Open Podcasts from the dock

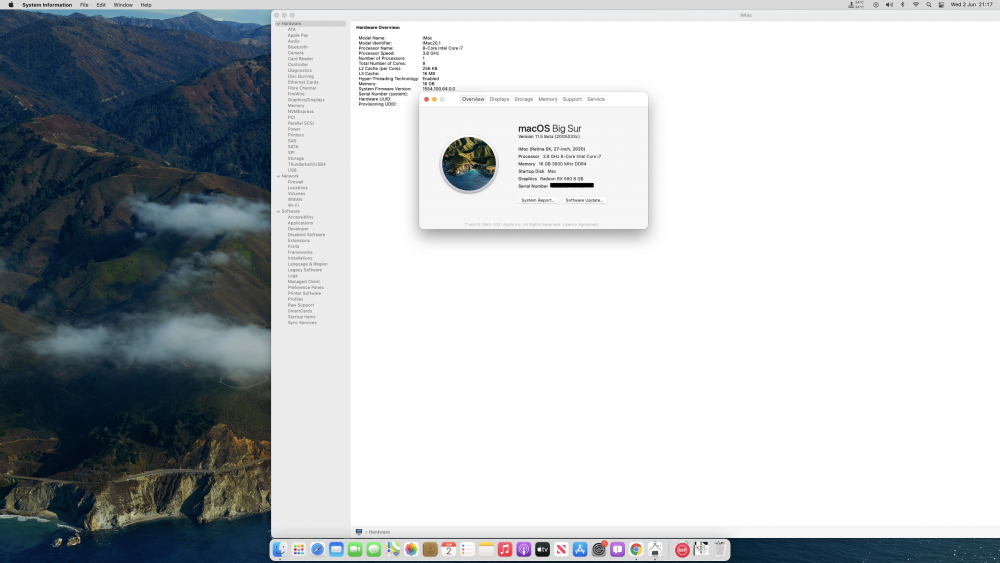(x=524, y=549)
